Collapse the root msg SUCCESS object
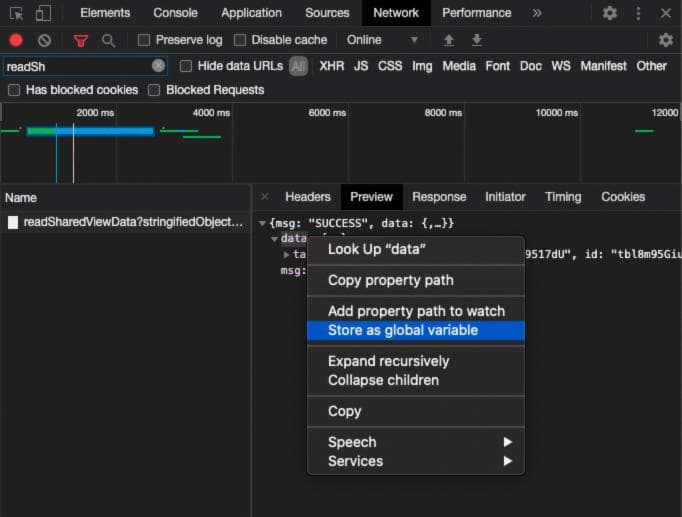This screenshot has height=517, width=682. pos(263,223)
